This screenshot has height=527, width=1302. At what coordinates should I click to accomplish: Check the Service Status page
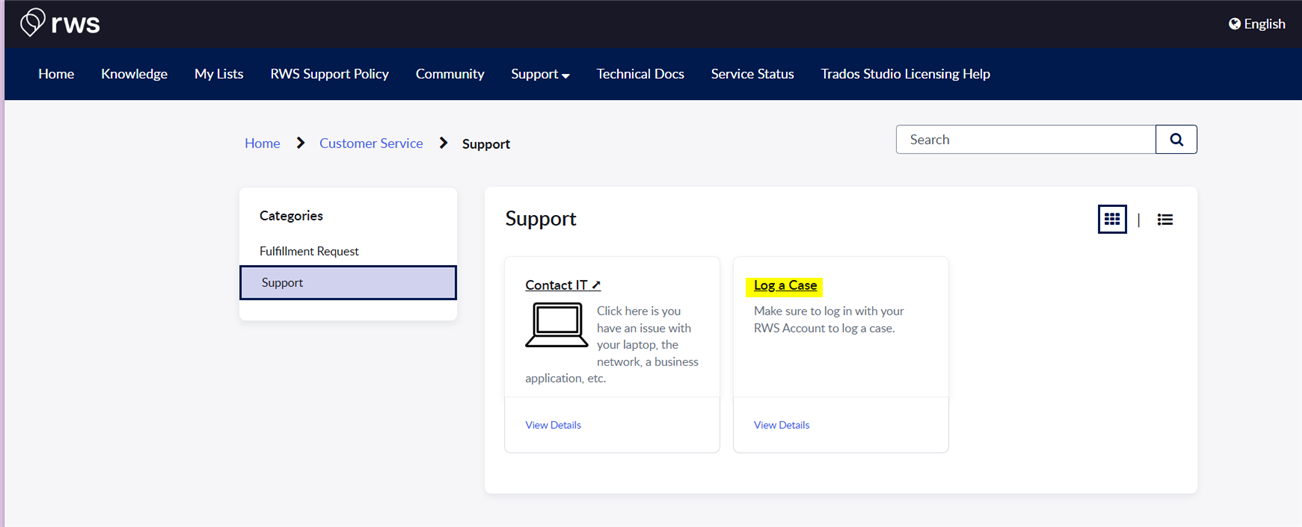[752, 74]
